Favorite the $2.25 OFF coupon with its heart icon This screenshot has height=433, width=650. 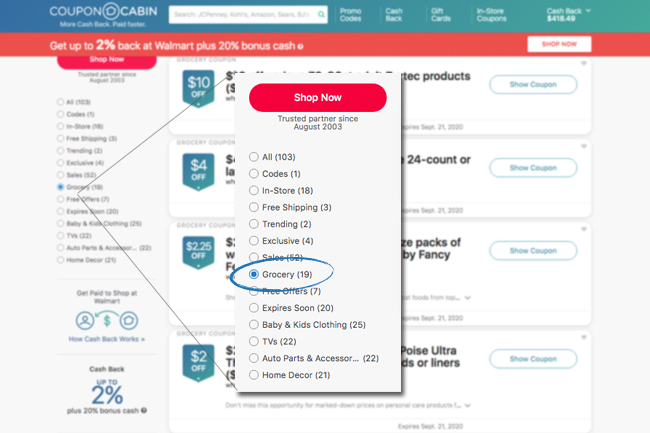[584, 229]
